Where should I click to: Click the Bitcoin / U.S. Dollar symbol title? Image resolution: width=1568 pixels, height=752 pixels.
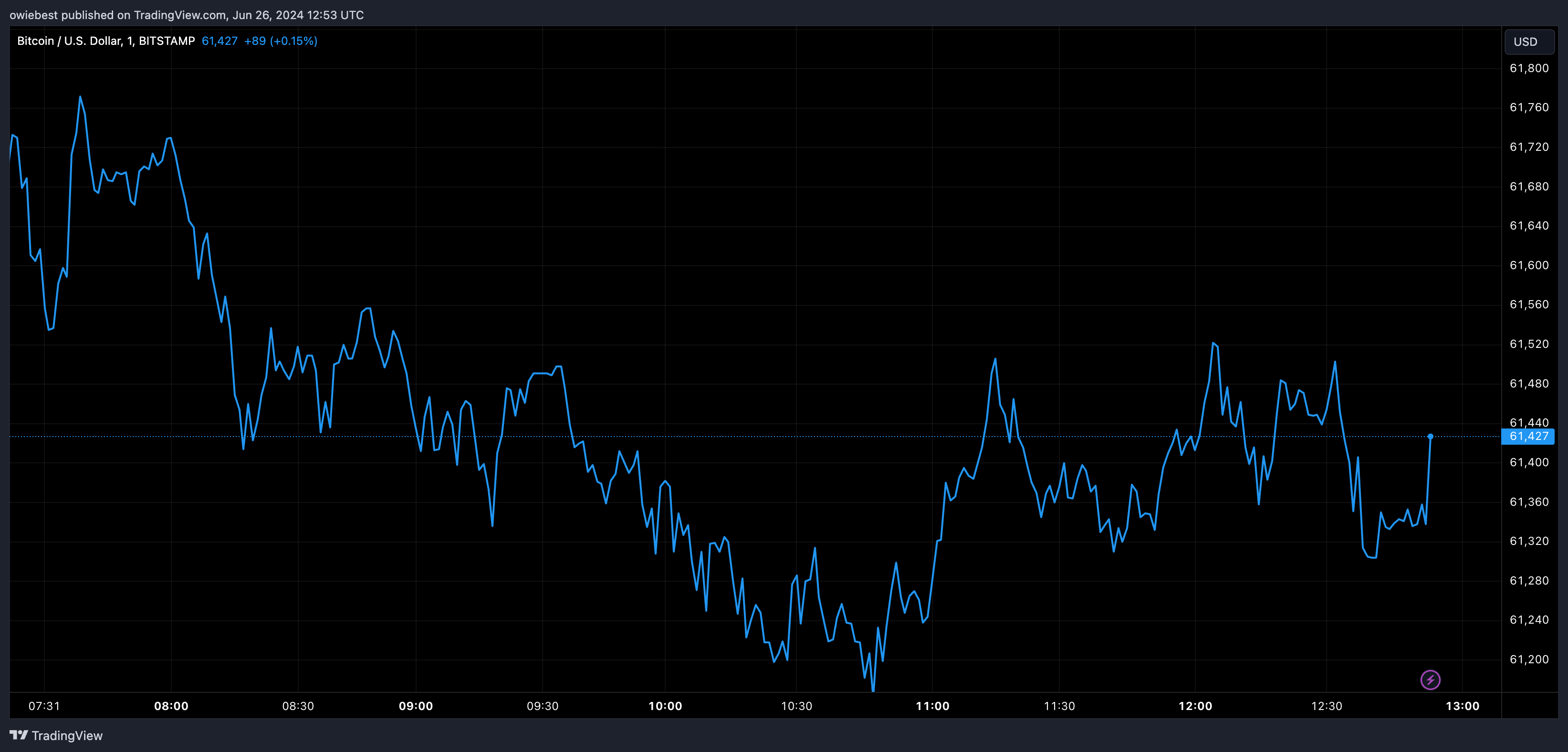(x=106, y=41)
